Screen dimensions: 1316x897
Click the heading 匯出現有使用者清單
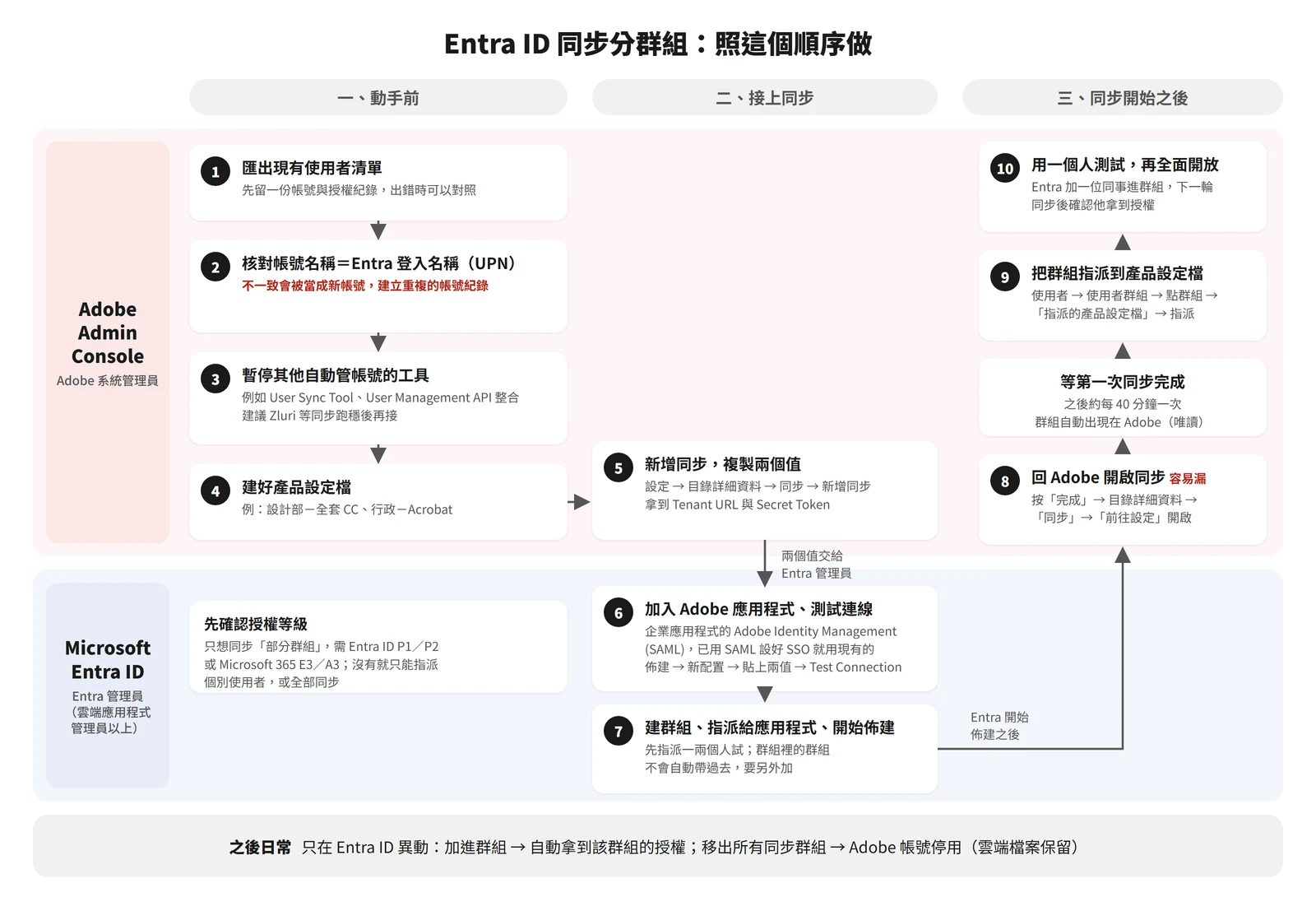click(x=312, y=168)
